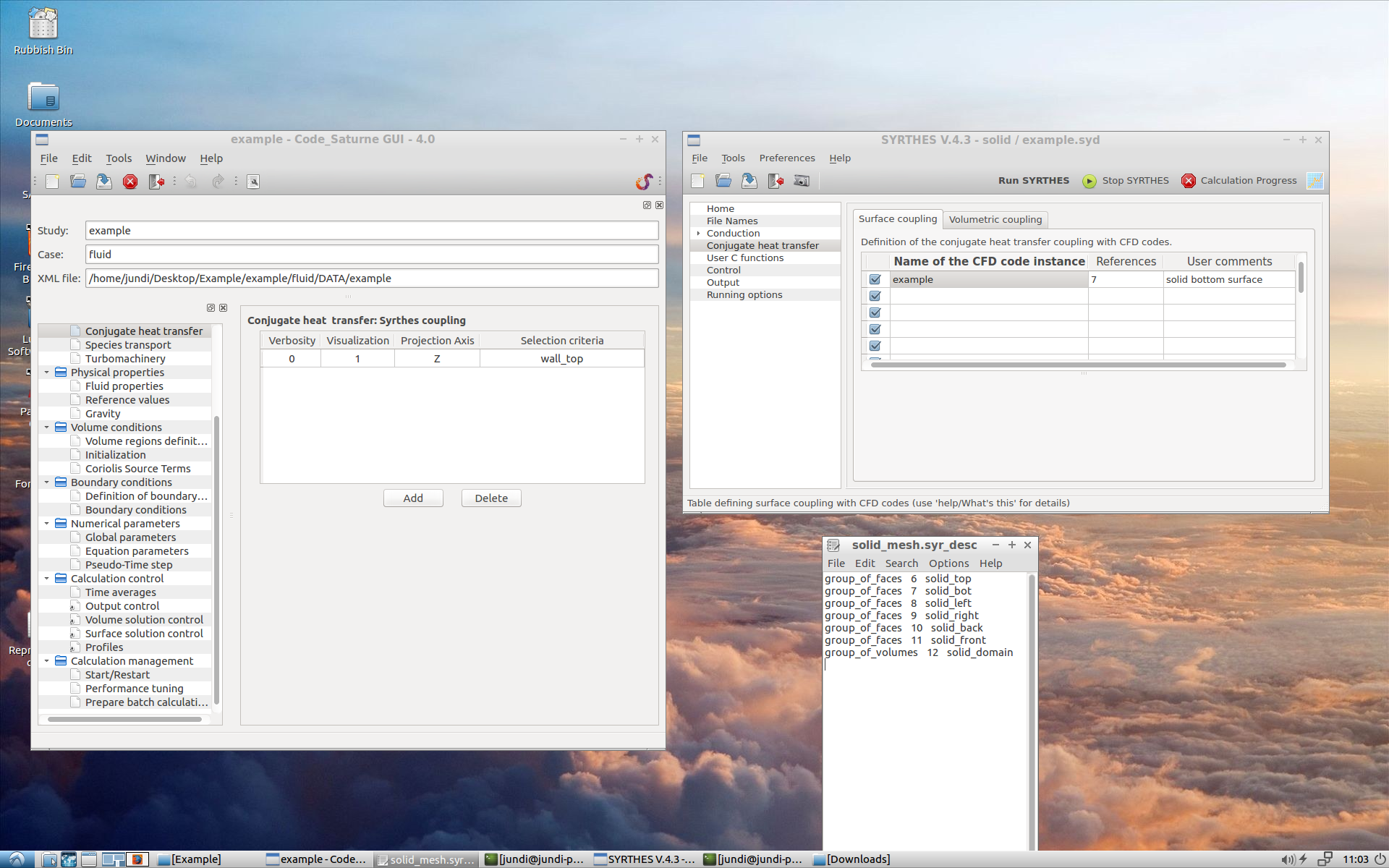Click the horizontal scrollbar of CFD coupling table
The image size is (1389, 868).
[1078, 365]
